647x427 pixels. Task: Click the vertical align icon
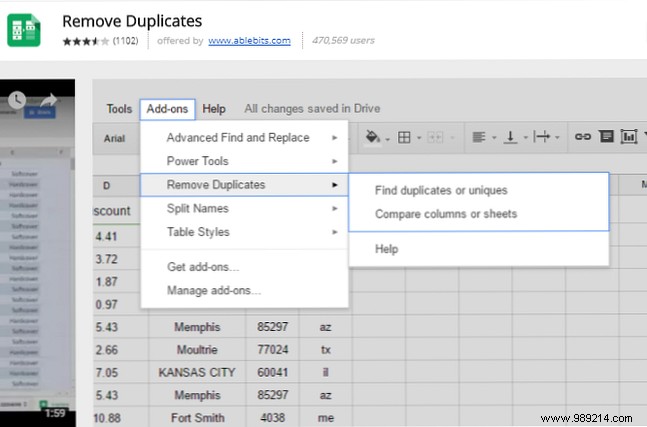point(510,137)
